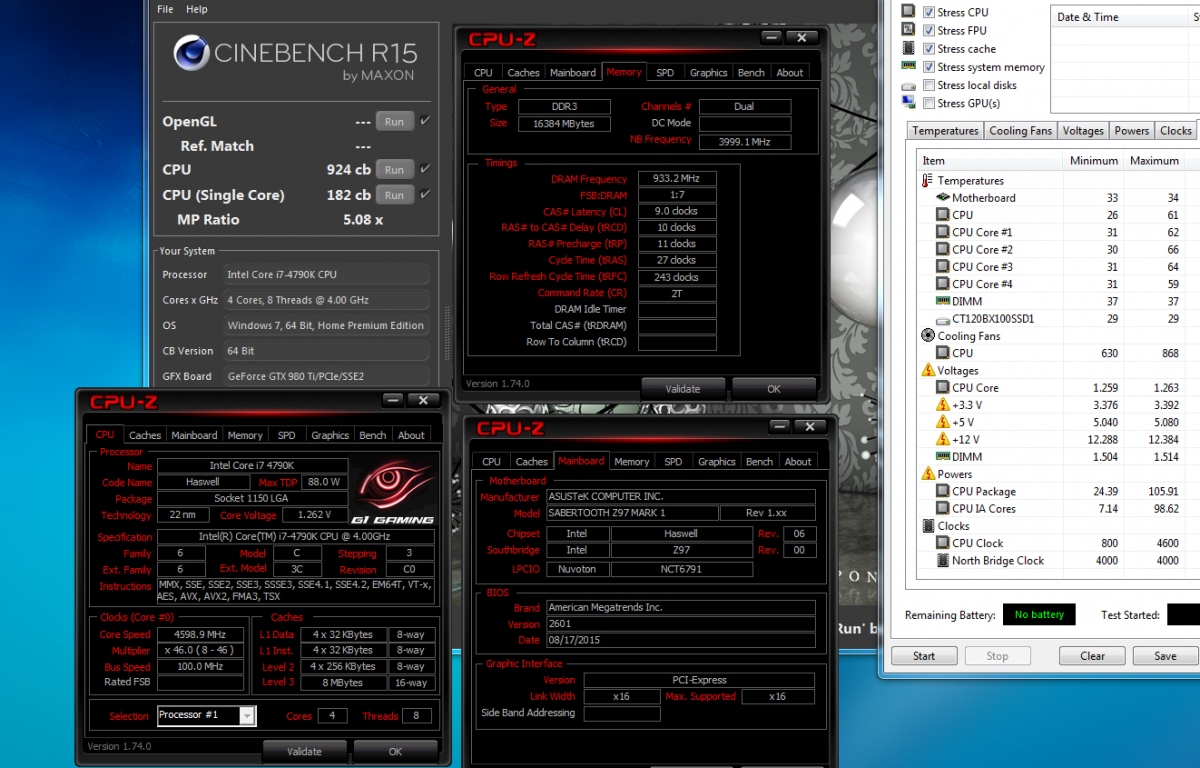The image size is (1200, 768).
Task: Toggle the checkmark next to OpenGL Run button
Action: [425, 121]
